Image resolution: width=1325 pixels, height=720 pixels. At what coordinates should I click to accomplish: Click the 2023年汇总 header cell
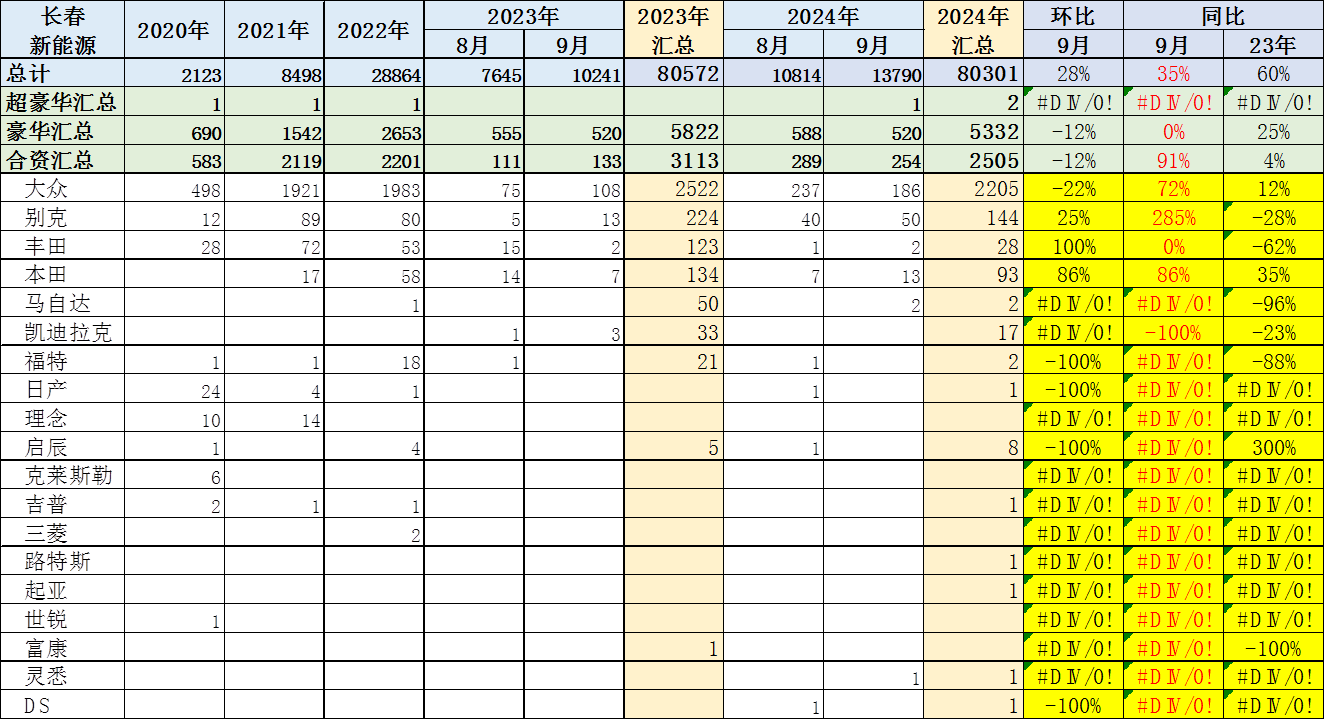(673, 30)
